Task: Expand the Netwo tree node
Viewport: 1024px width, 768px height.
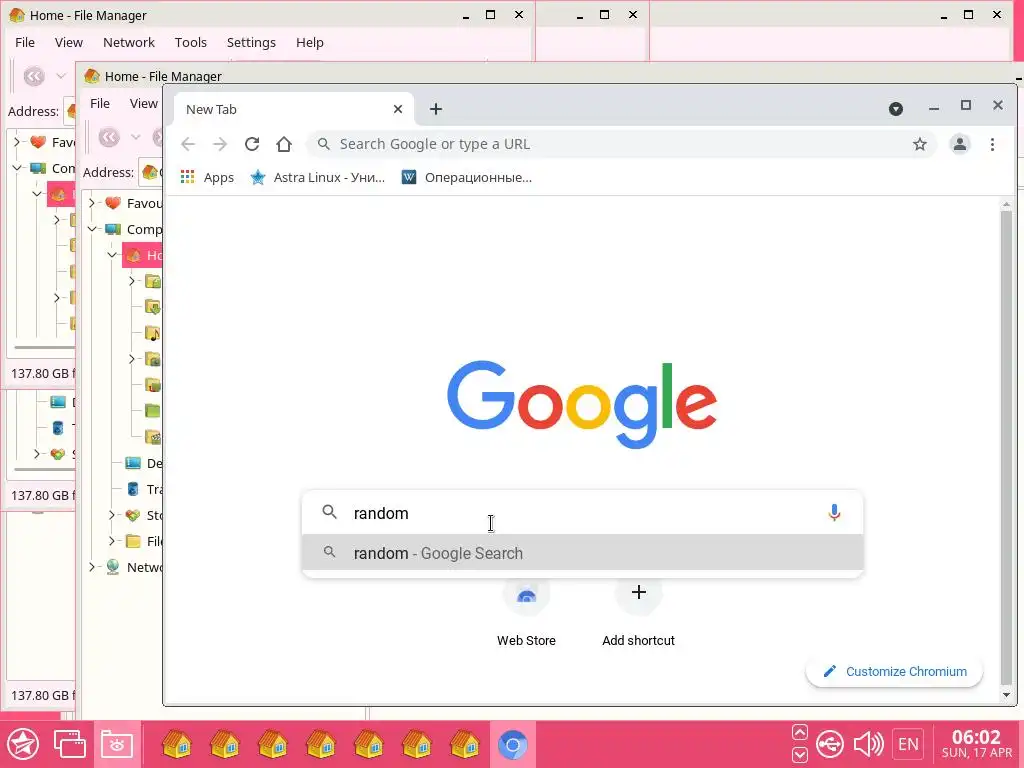Action: coord(92,567)
